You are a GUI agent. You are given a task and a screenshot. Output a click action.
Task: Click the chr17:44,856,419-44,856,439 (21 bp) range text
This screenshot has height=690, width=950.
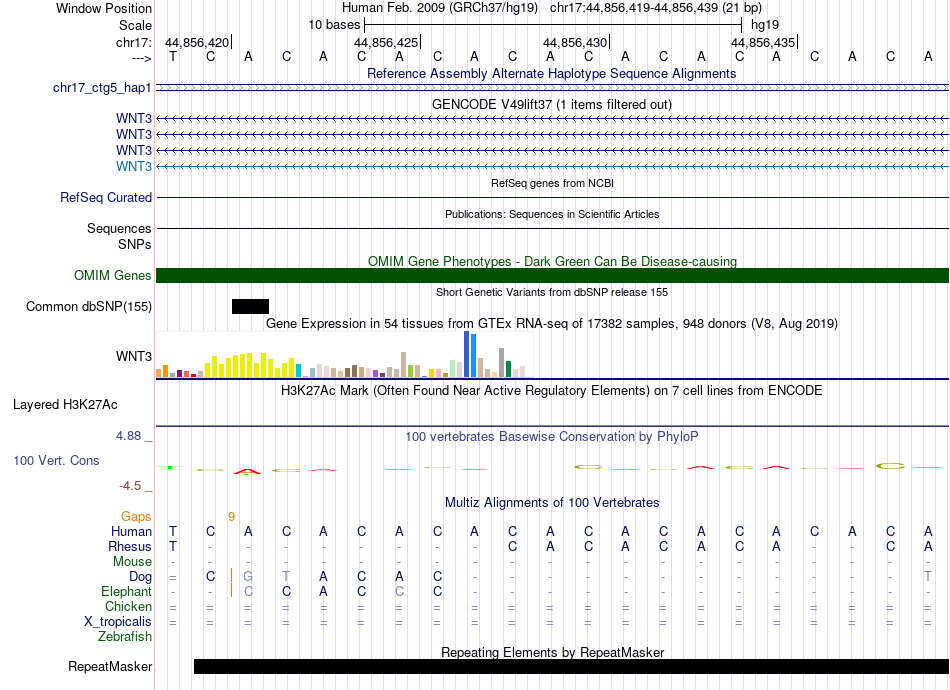tap(656, 8)
